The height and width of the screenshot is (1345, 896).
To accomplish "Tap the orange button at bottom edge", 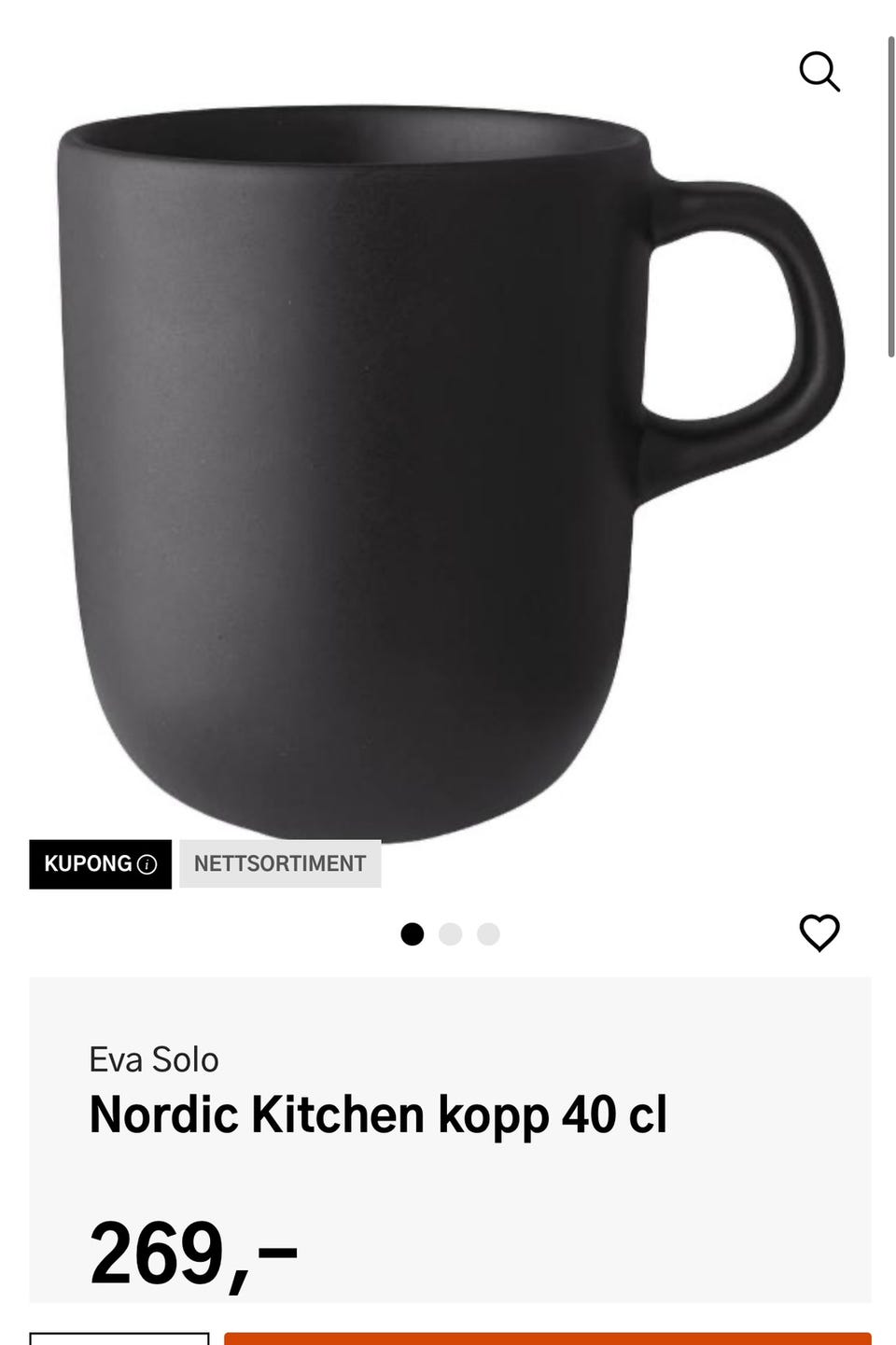I will click(547, 1338).
